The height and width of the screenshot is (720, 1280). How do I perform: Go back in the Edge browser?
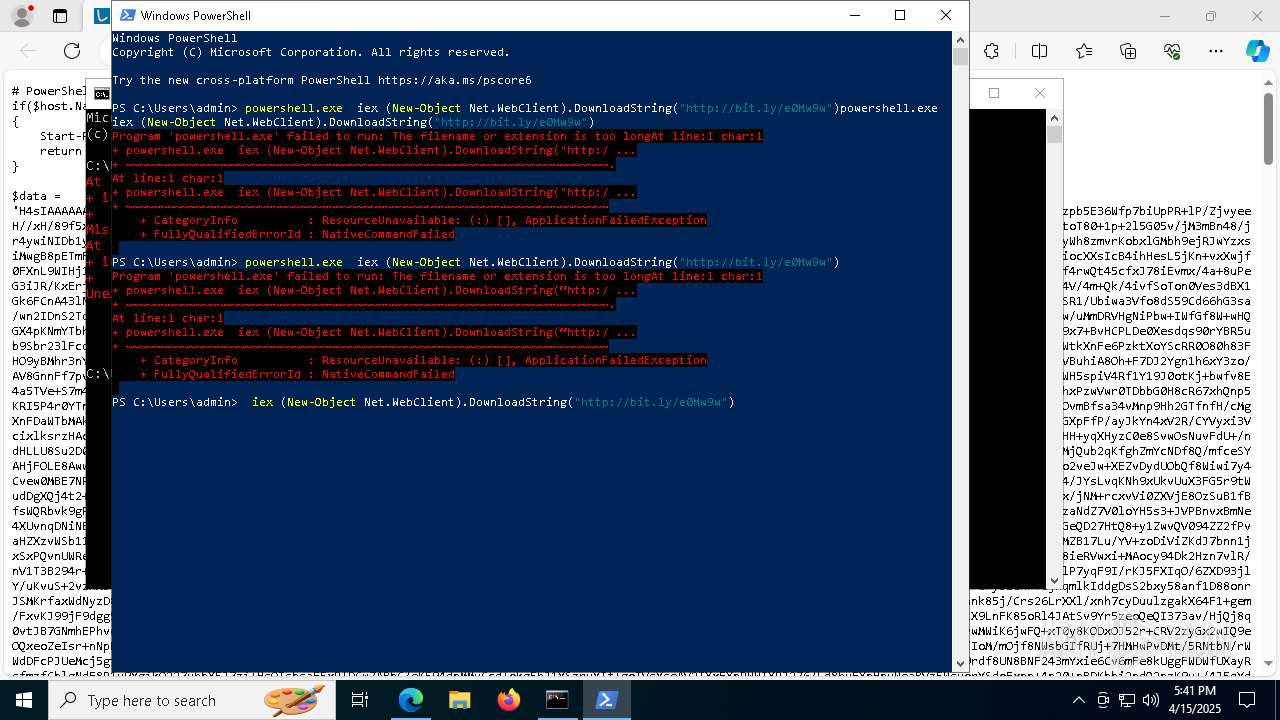click(28, 51)
